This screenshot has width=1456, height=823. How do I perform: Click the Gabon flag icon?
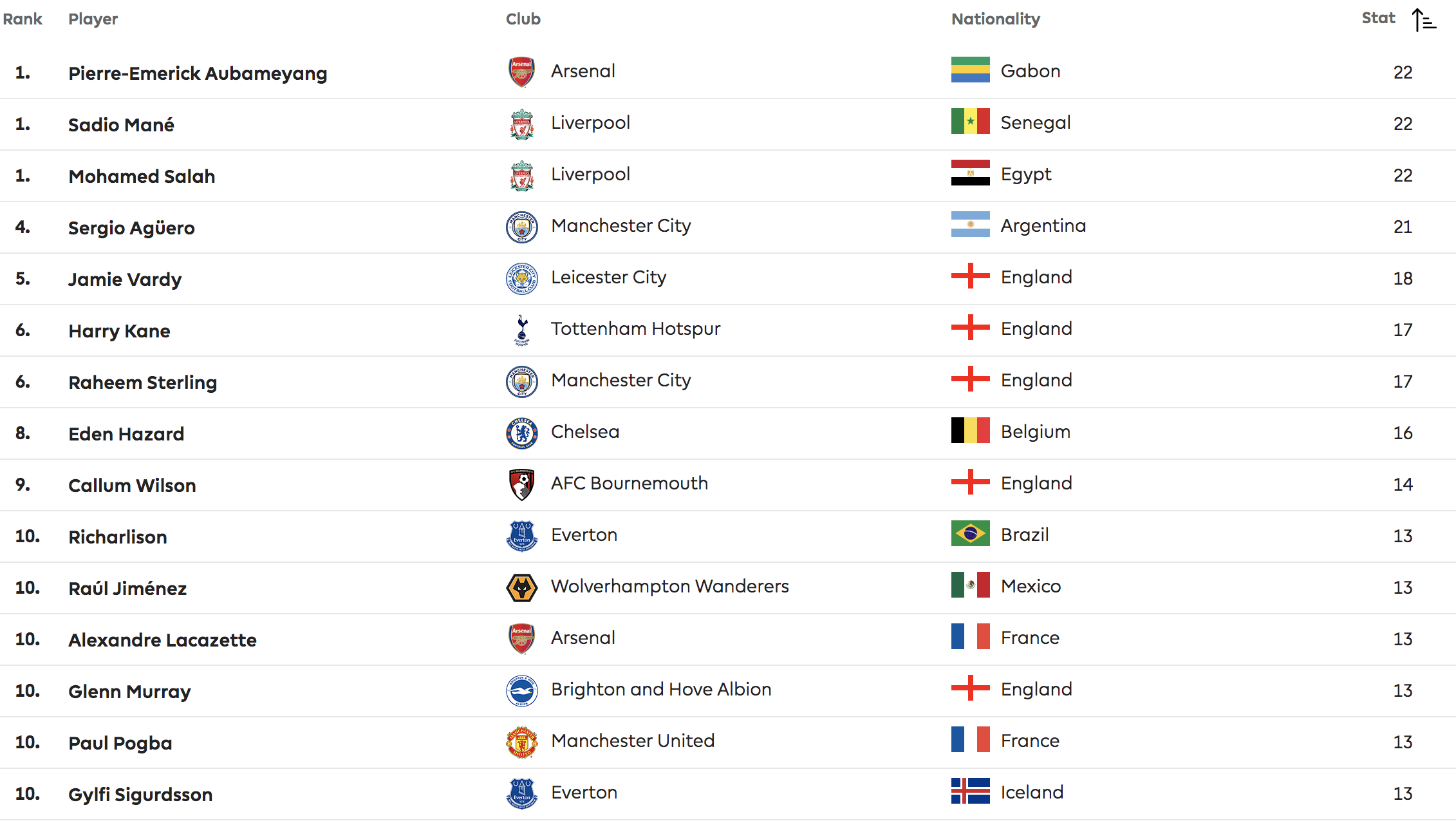click(x=970, y=70)
